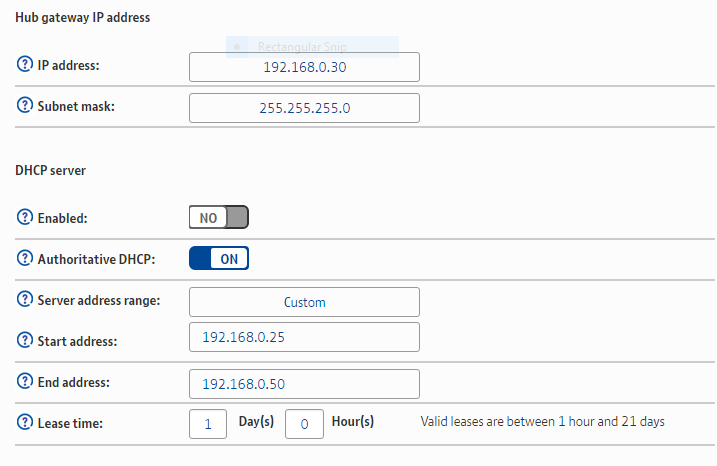The width and height of the screenshot is (717, 466).
Task: Open help for Server address range
Action: point(25,300)
